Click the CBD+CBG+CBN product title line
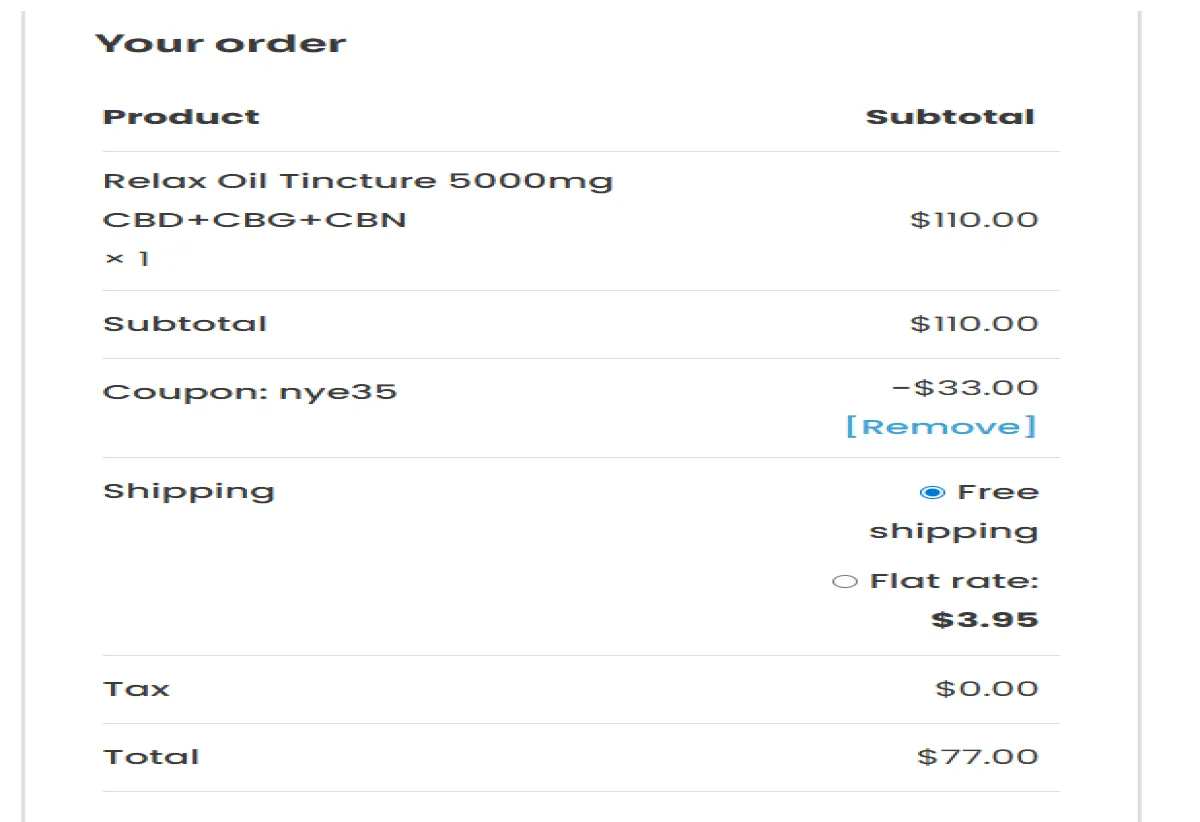The width and height of the screenshot is (1200, 822). coord(254,219)
